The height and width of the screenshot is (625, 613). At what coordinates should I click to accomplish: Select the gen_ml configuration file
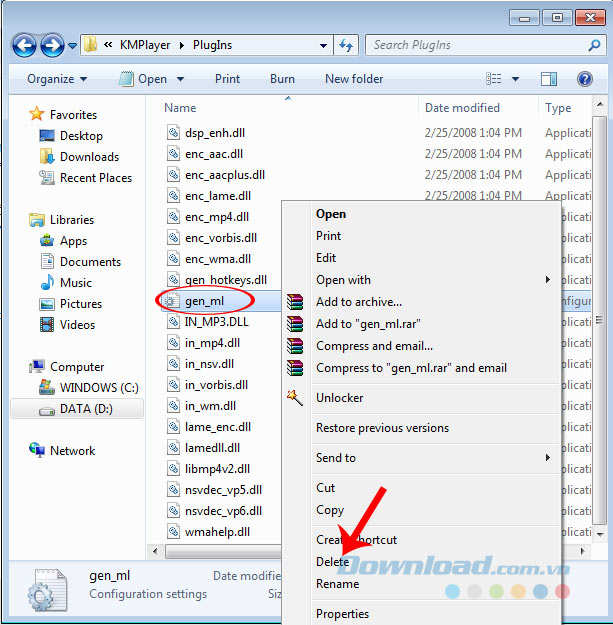pyautogui.click(x=204, y=301)
